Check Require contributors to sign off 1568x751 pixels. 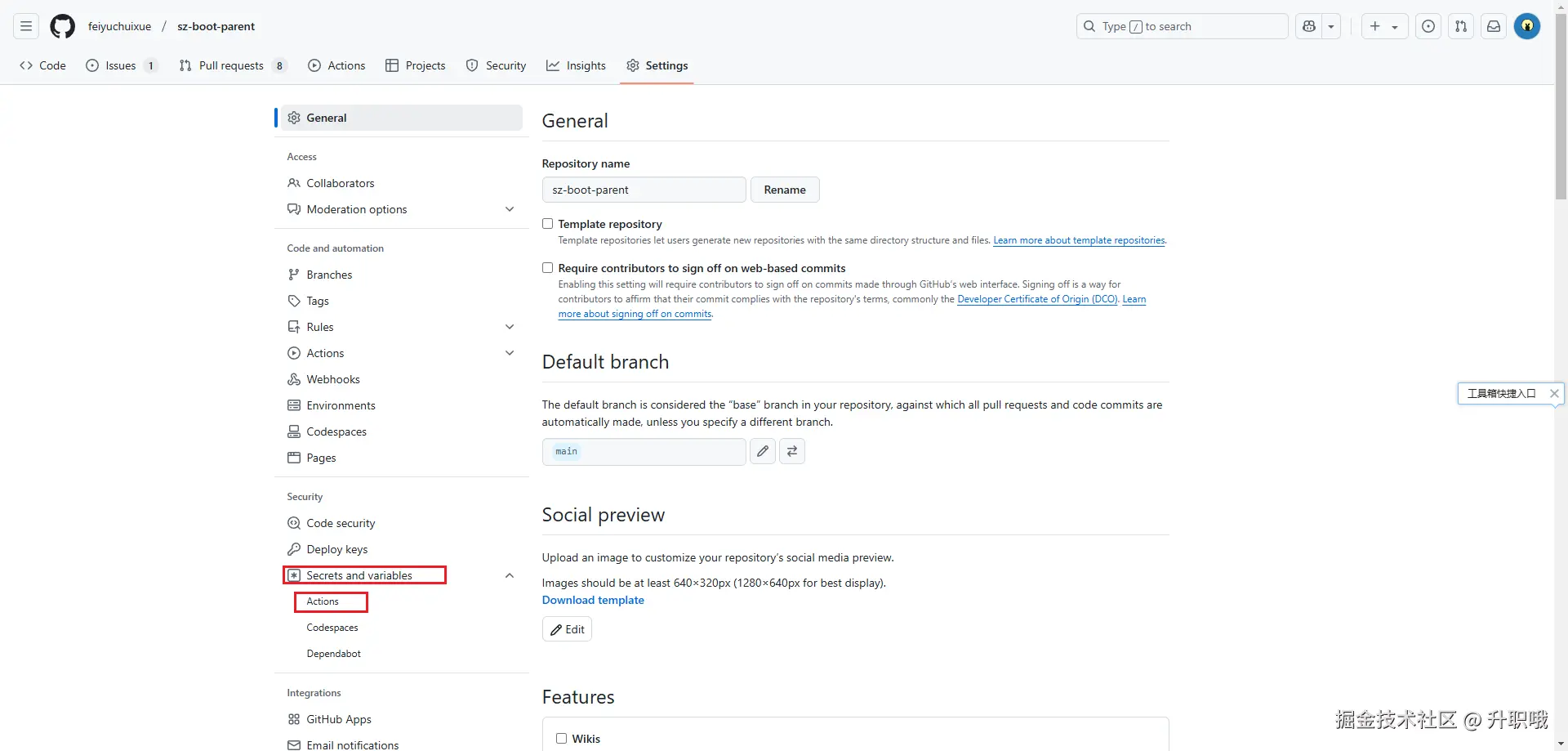548,268
